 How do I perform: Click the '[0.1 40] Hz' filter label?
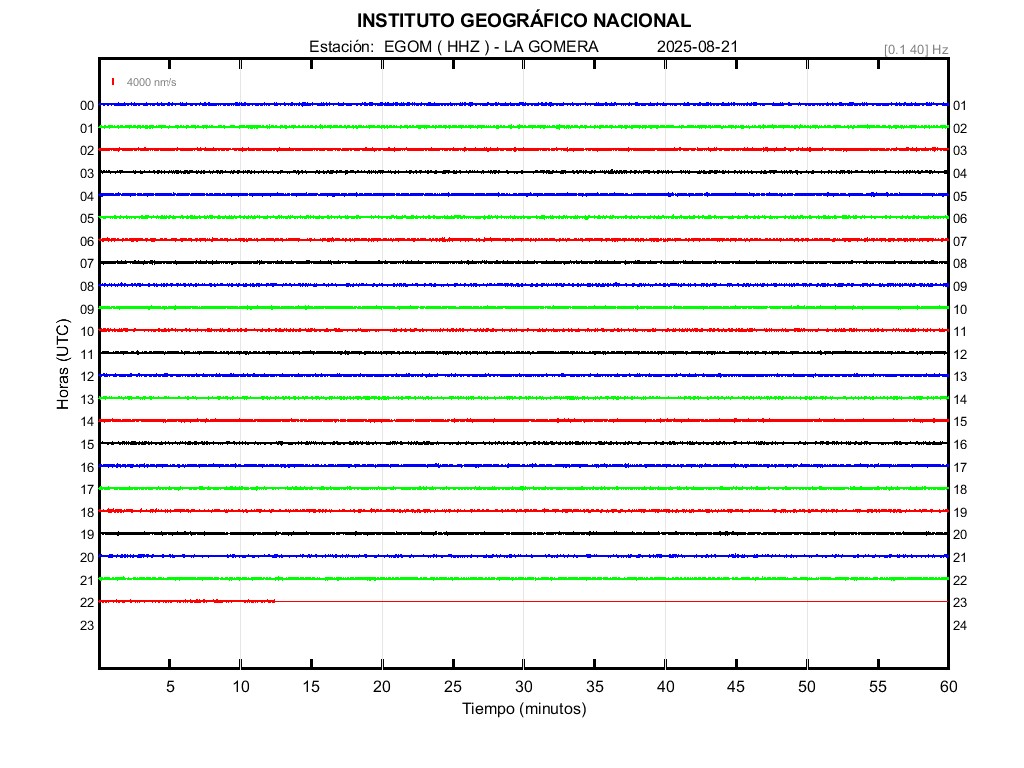(916, 50)
